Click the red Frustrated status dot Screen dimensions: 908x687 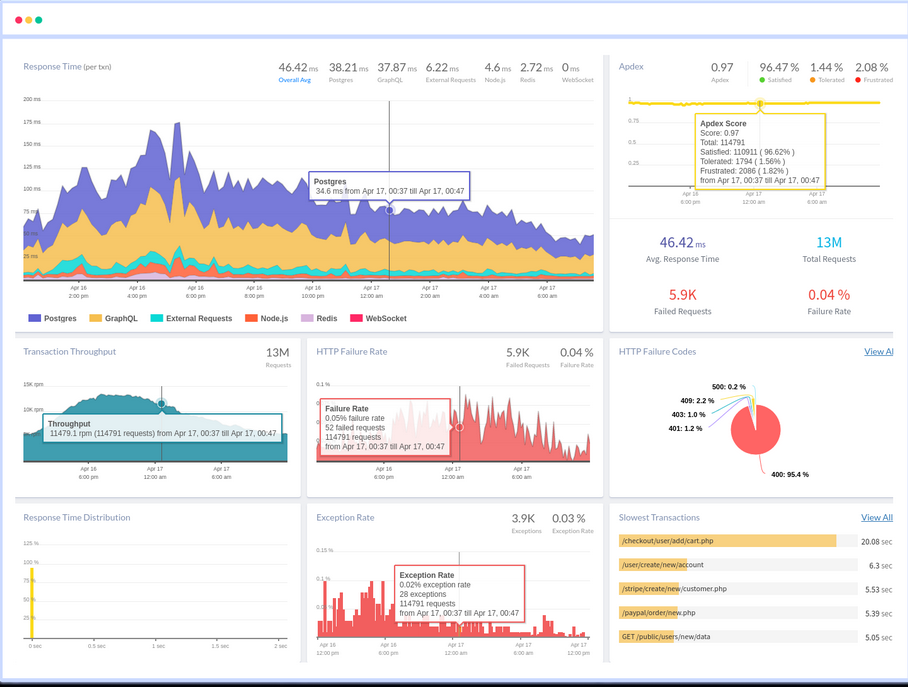pos(858,79)
